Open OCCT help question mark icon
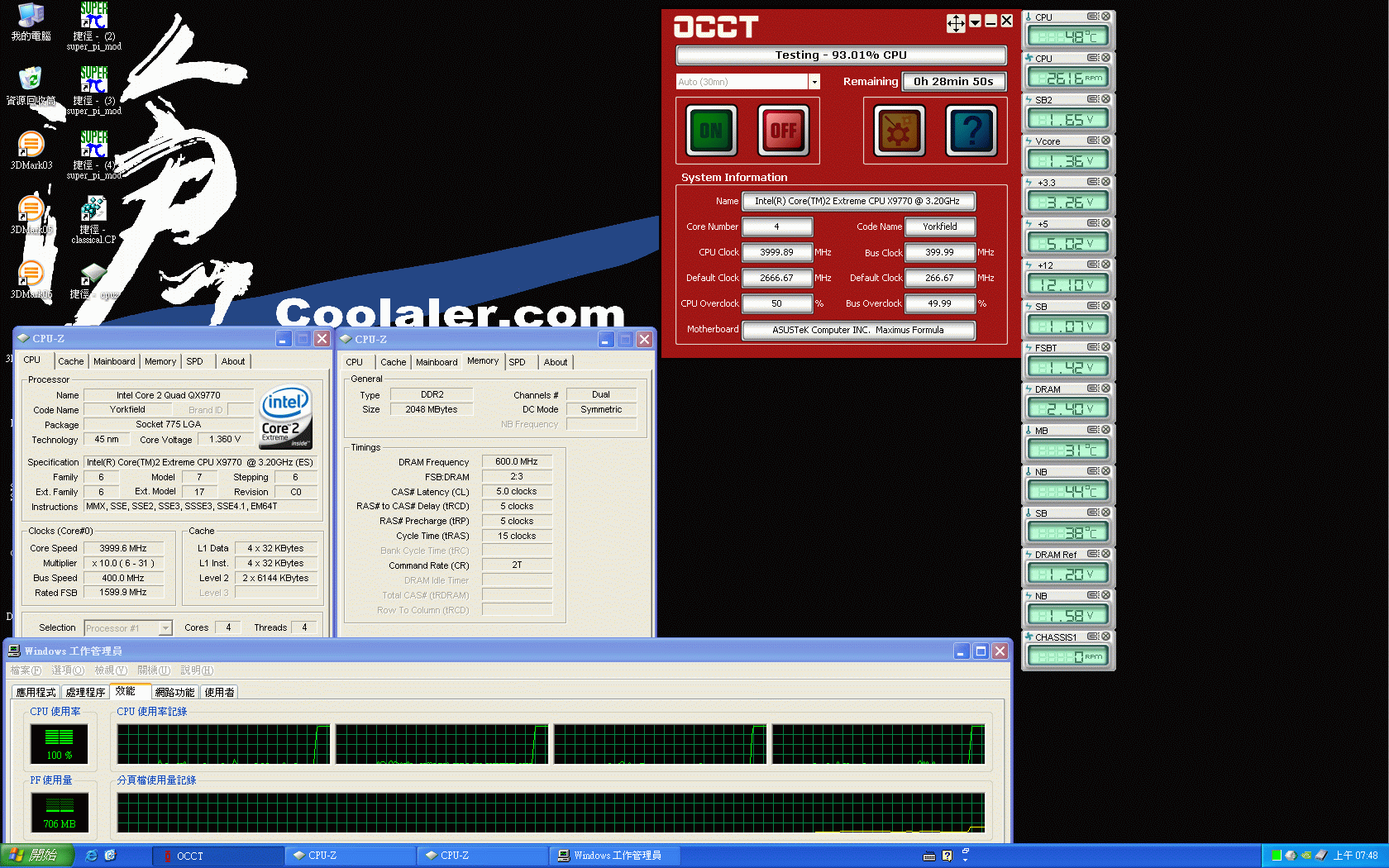1389x868 pixels. [971, 131]
